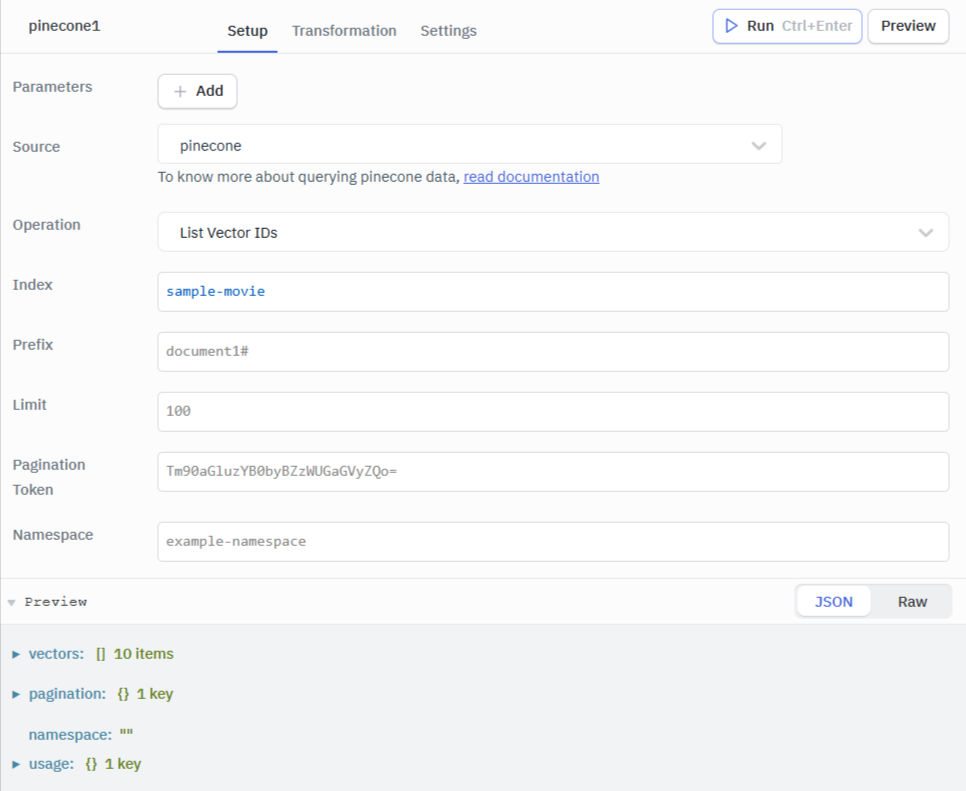Focus the Limit input field

pyautogui.click(x=553, y=411)
